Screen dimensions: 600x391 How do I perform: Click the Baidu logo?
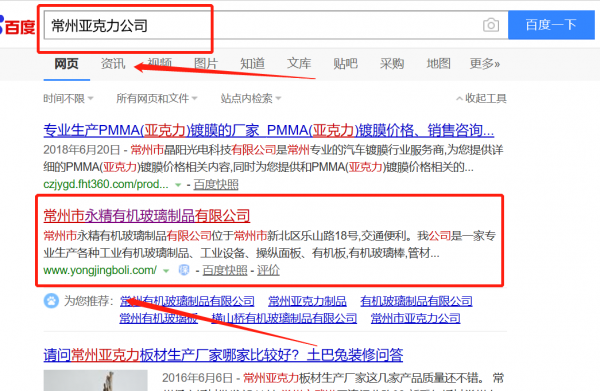point(17,26)
